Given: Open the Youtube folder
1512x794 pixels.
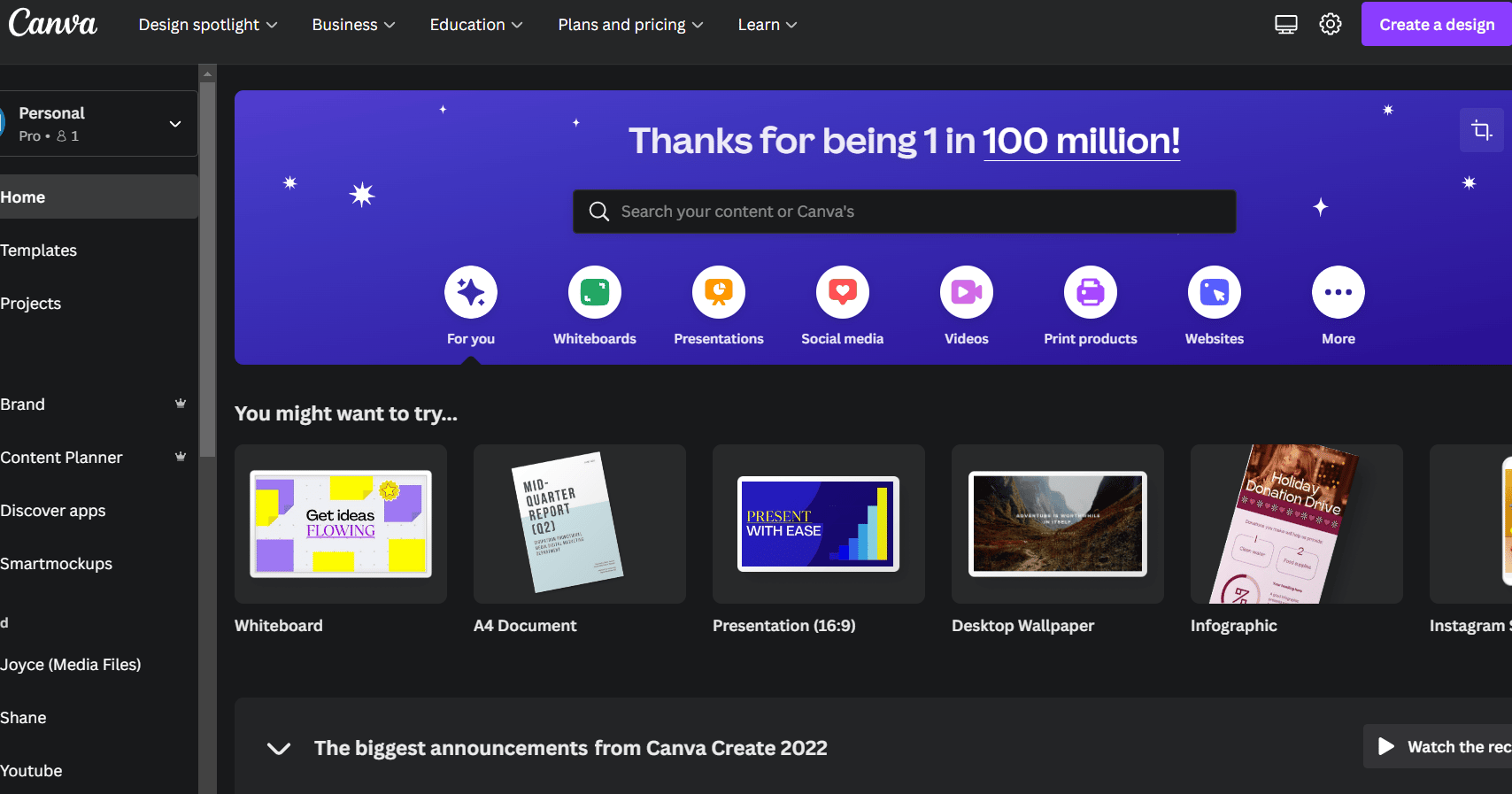Looking at the screenshot, I should coord(99,771).
